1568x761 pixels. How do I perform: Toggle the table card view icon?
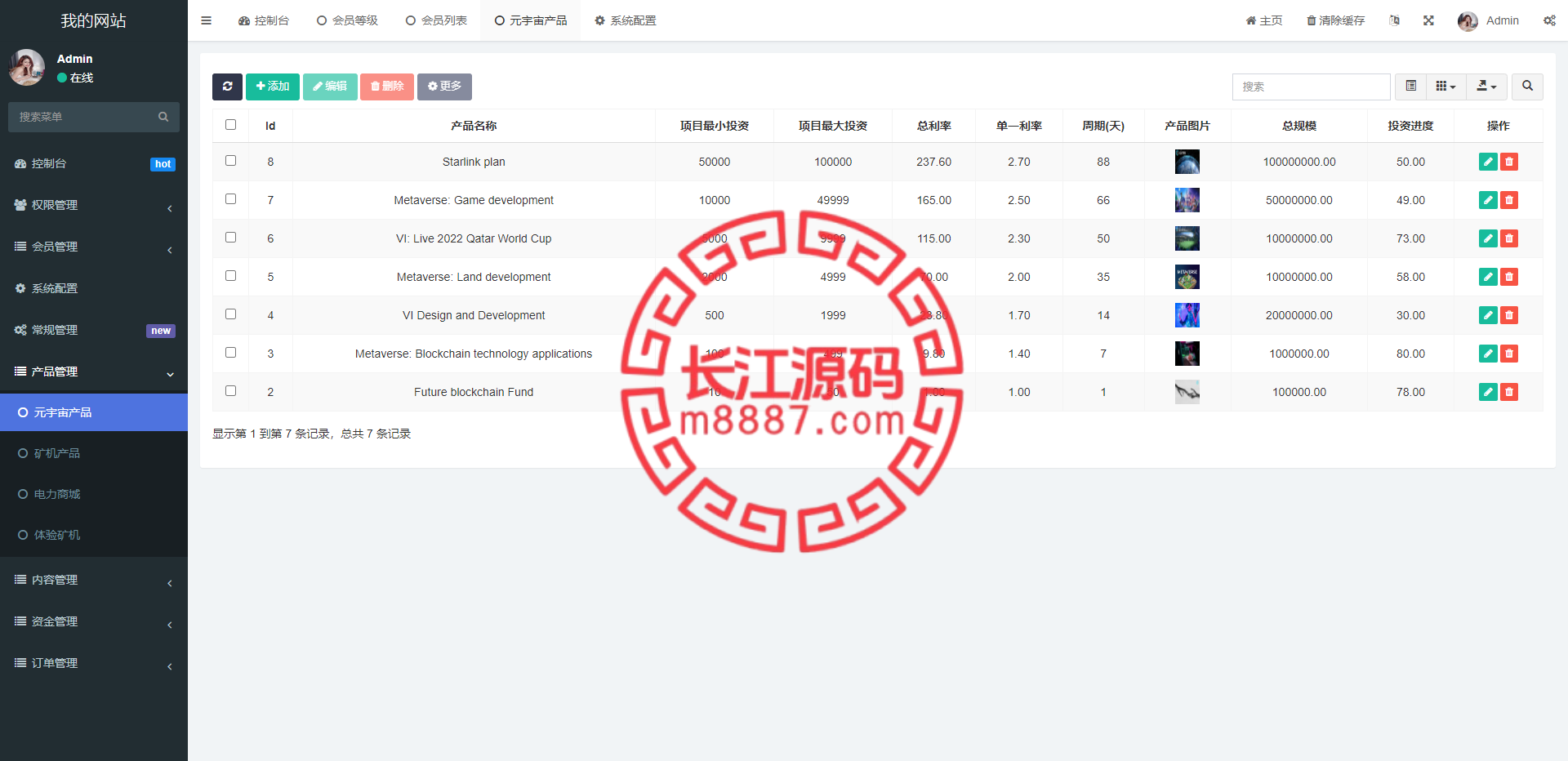tap(1410, 87)
